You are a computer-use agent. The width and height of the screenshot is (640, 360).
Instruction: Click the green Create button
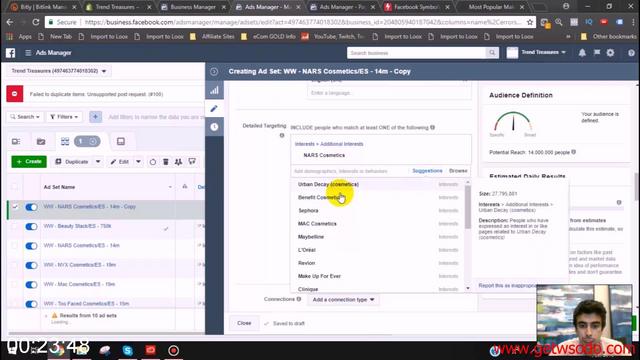coord(29,162)
